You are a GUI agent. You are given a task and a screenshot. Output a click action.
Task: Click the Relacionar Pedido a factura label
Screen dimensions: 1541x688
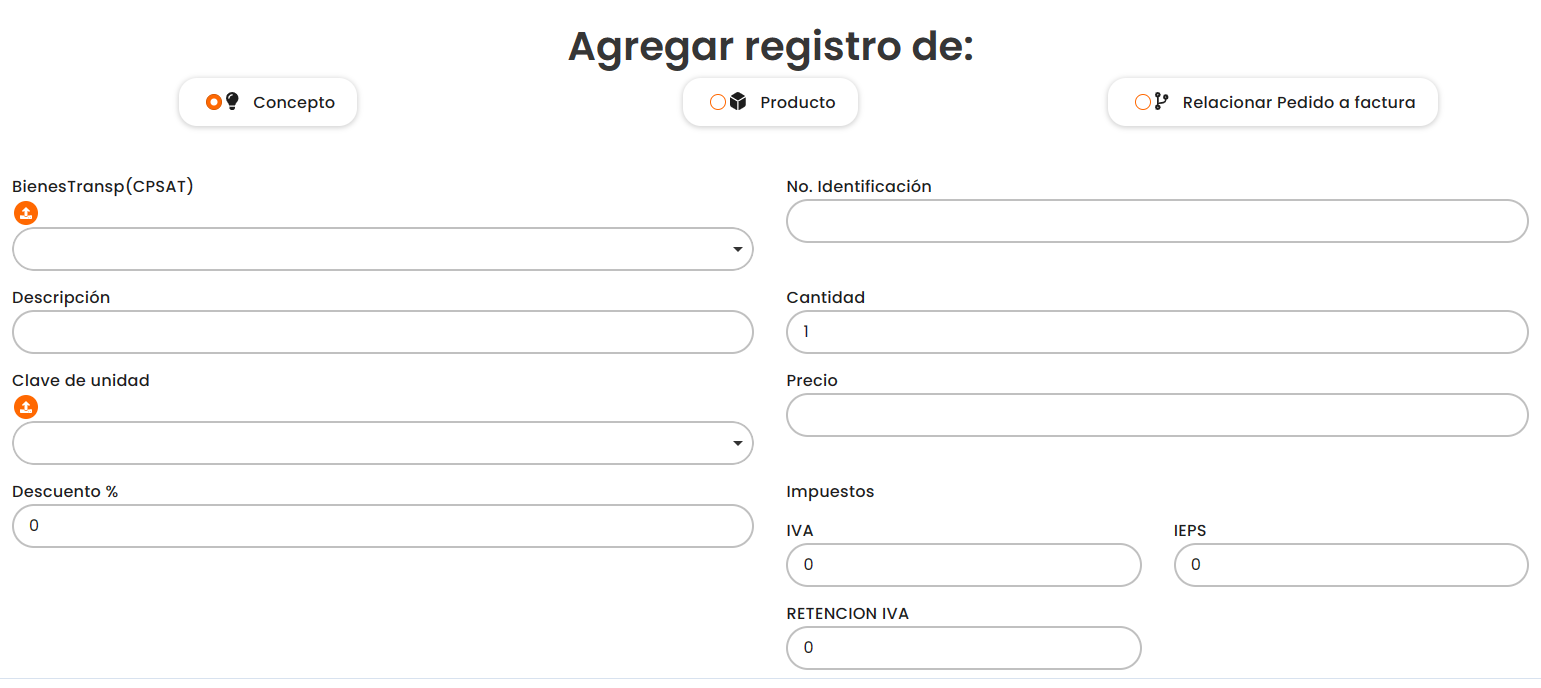pyautogui.click(x=1298, y=103)
